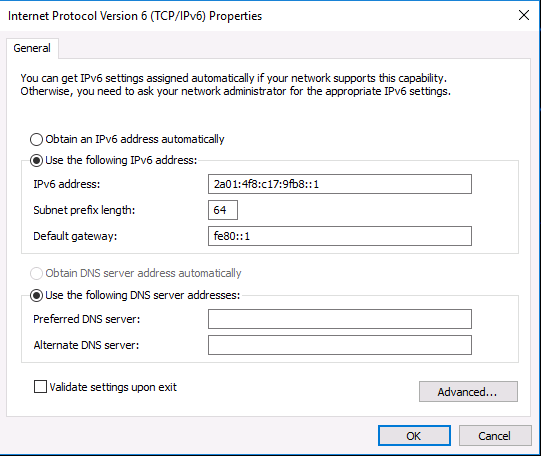The image size is (541, 456).
Task: Click the dialog title bar text
Action: [135, 16]
